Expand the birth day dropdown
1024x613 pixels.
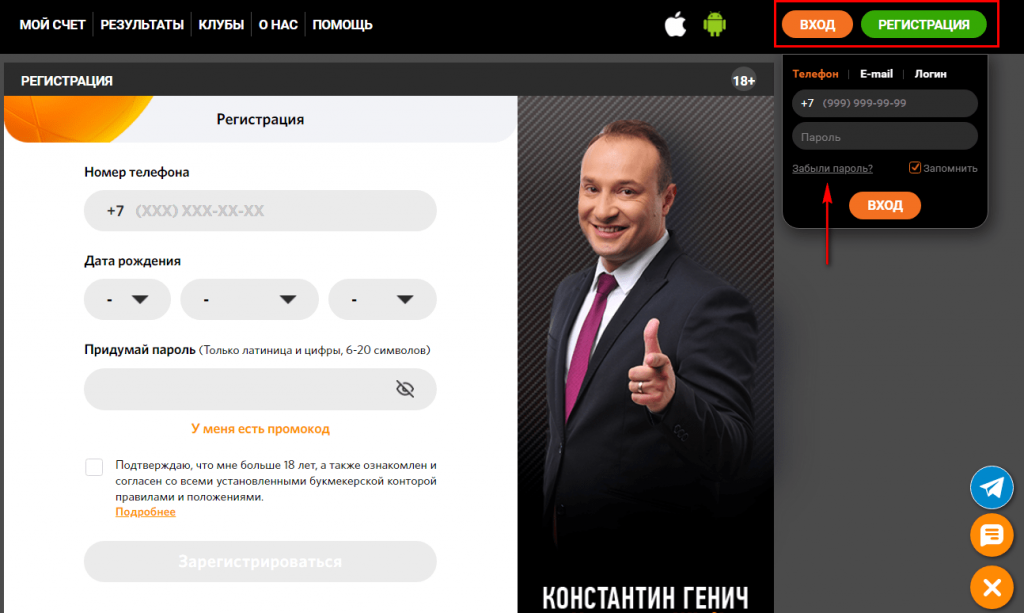pyautogui.click(x=127, y=299)
